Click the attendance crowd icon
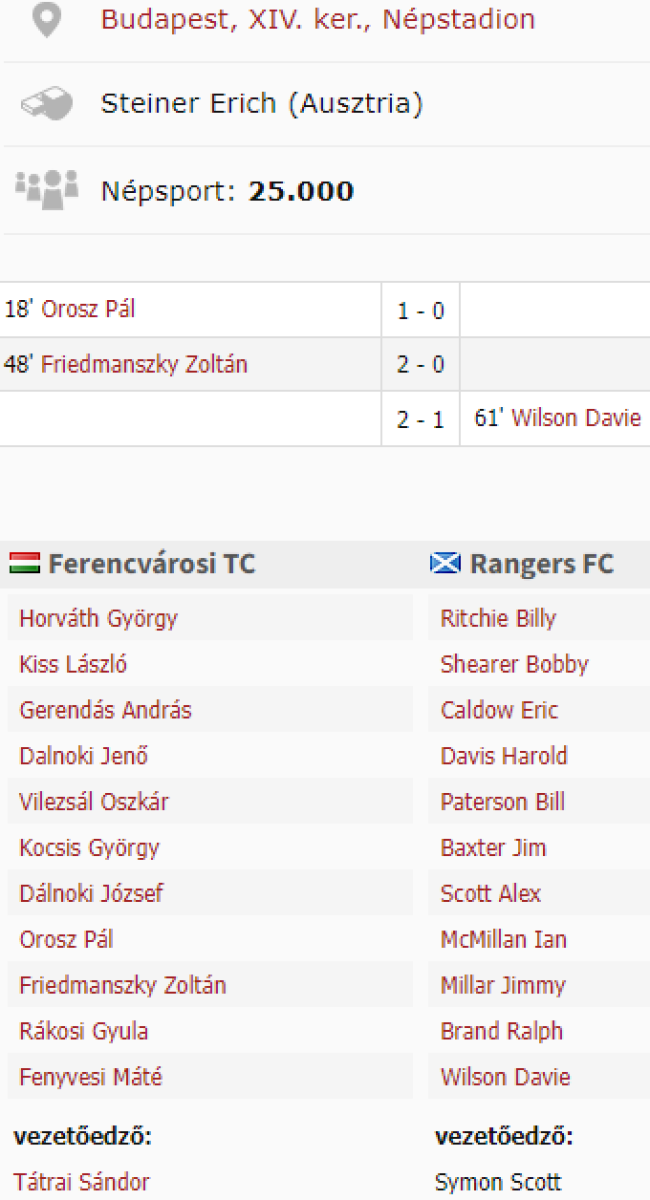The width and height of the screenshot is (650, 1200). click(46, 189)
